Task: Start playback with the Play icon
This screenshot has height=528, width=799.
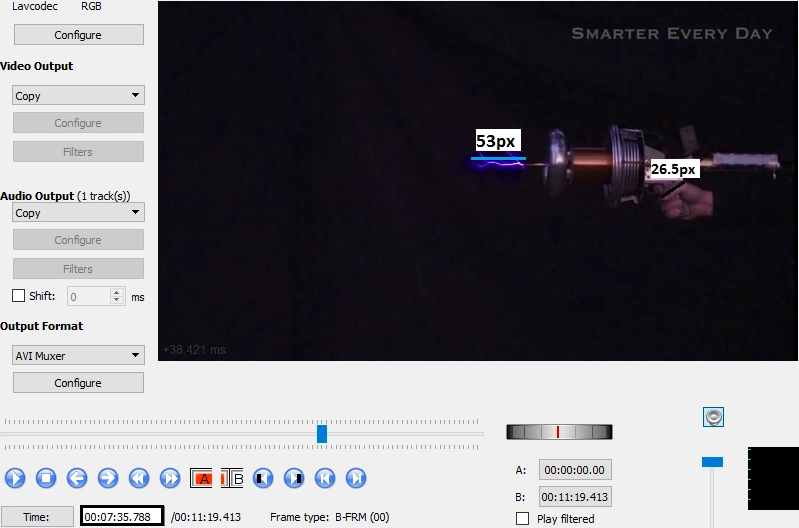Action: (x=15, y=478)
